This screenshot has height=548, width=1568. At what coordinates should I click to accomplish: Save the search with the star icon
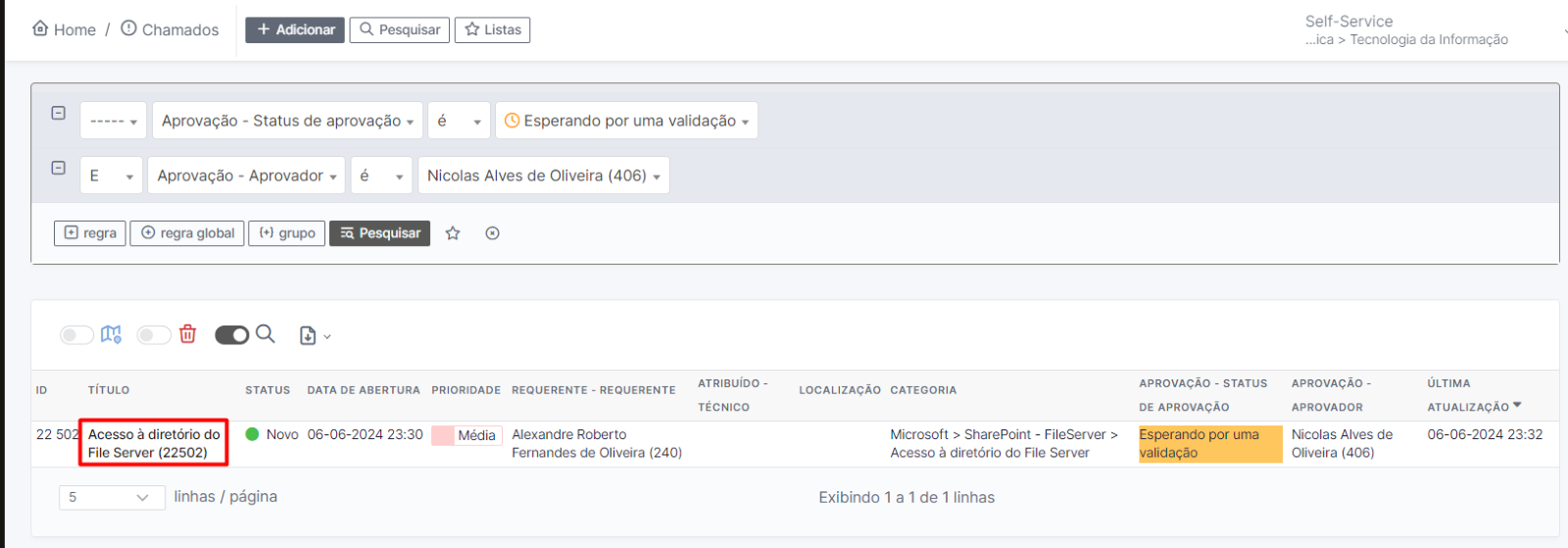453,233
